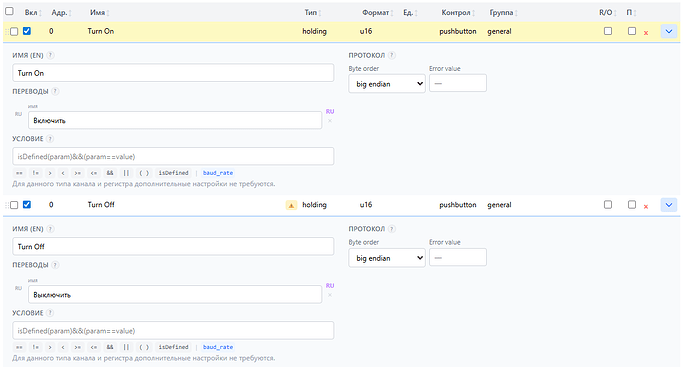
Task: Open Byte order dropdown in Turn Off section
Action: click(x=387, y=258)
